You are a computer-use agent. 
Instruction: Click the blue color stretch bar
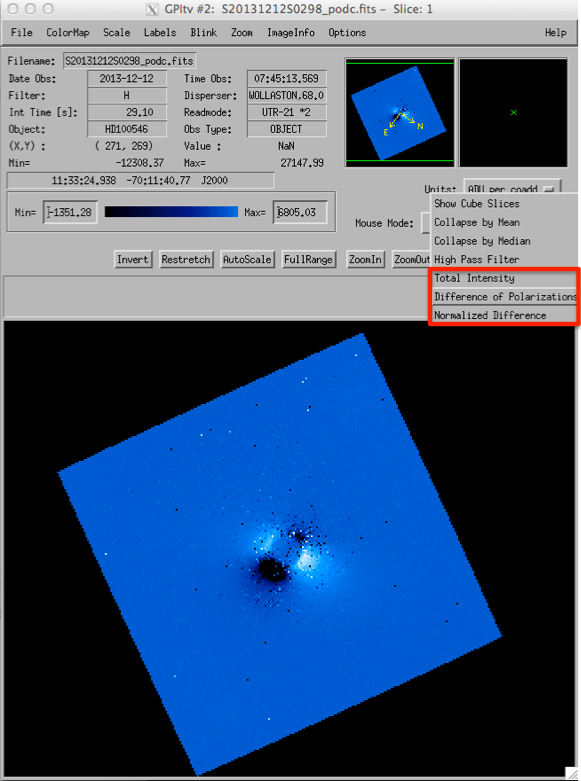171,212
